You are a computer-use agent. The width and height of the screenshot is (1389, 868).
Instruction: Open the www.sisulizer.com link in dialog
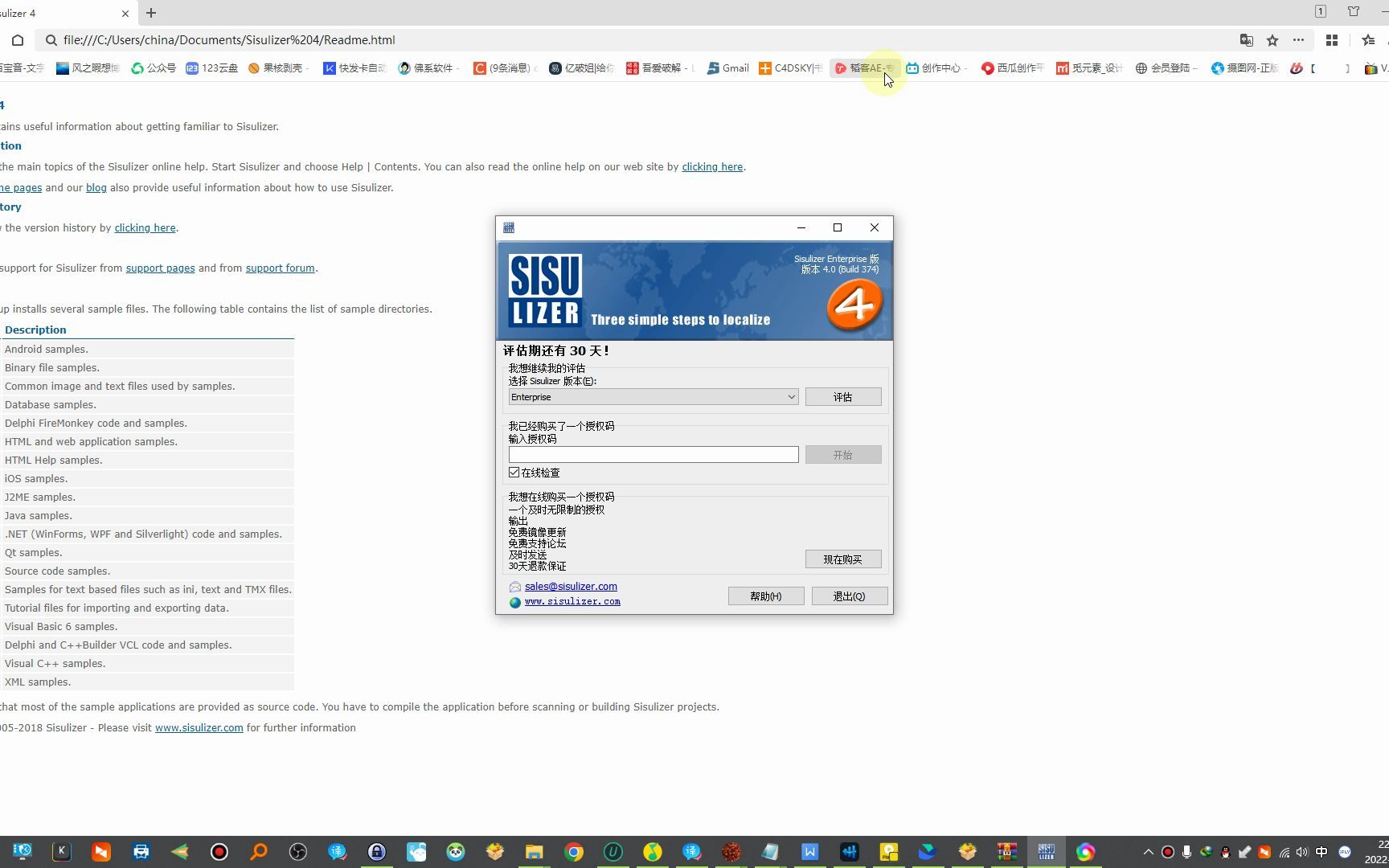tap(572, 601)
